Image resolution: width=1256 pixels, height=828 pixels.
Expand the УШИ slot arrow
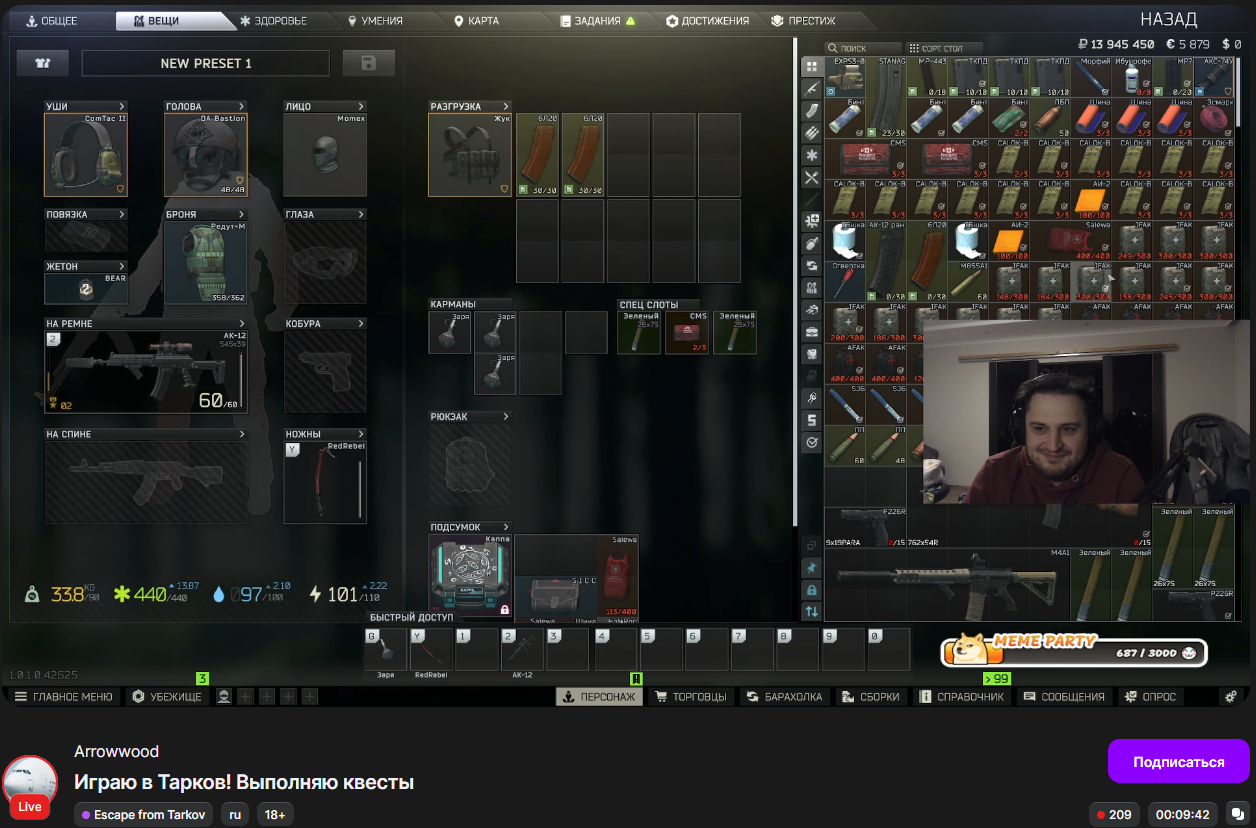click(122, 106)
